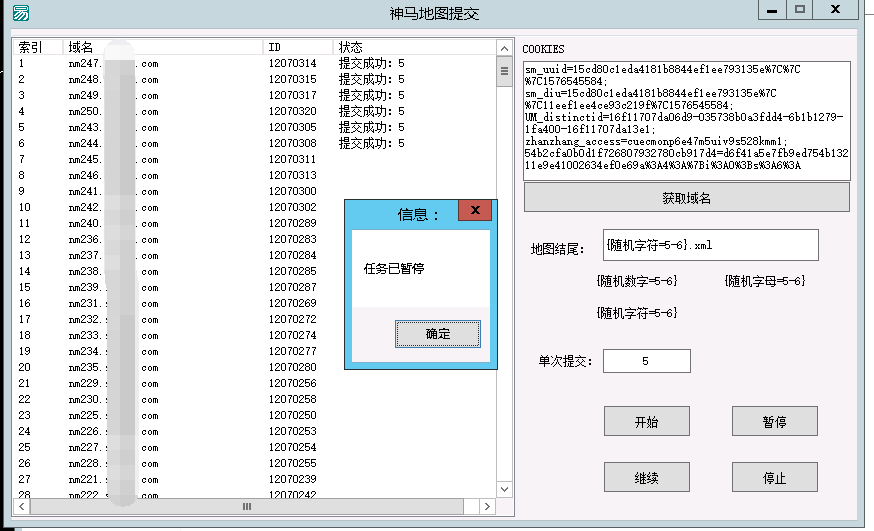
Task: Click the horizontal scrollbar thumb
Action: tap(247, 506)
